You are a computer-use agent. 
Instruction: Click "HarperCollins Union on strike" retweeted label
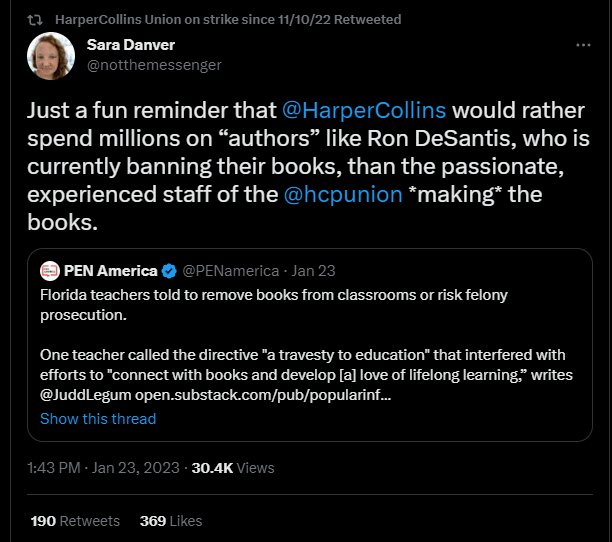(x=228, y=20)
